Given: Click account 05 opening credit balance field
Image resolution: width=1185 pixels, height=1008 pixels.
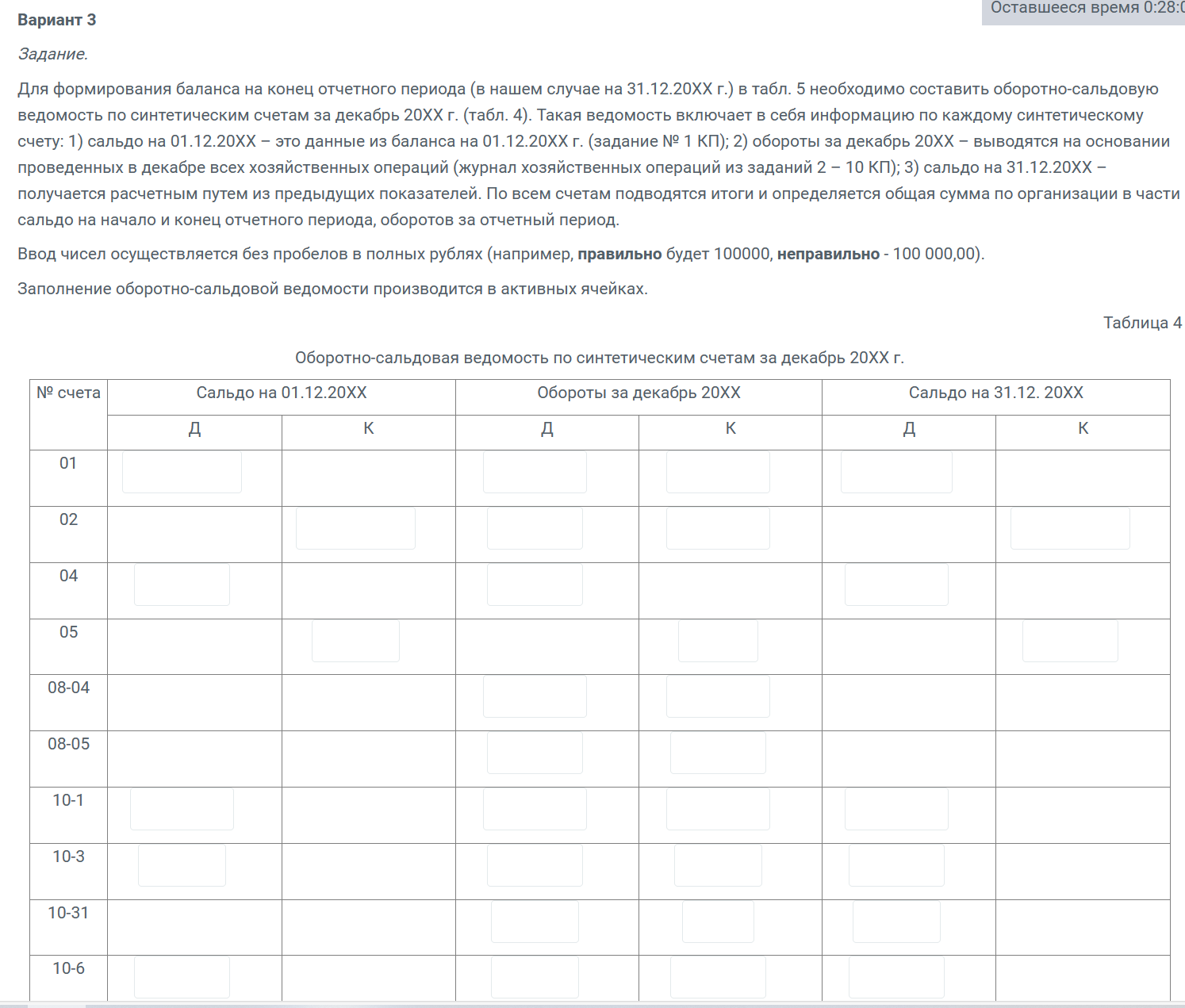Looking at the screenshot, I should pos(355,641).
